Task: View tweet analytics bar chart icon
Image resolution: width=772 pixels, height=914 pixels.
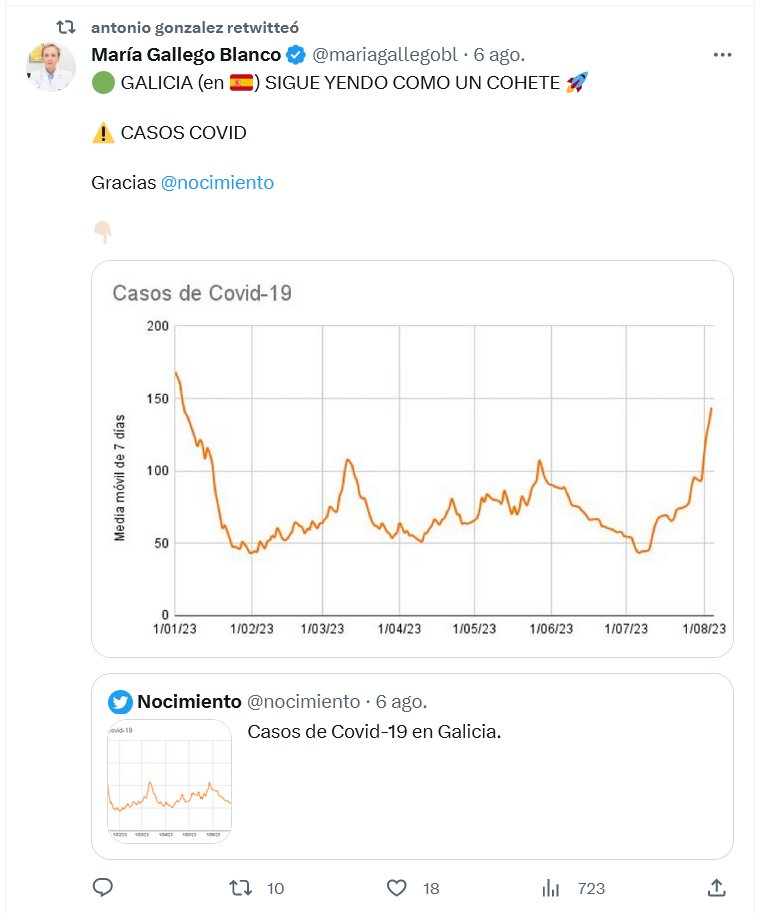Action: coord(550,887)
